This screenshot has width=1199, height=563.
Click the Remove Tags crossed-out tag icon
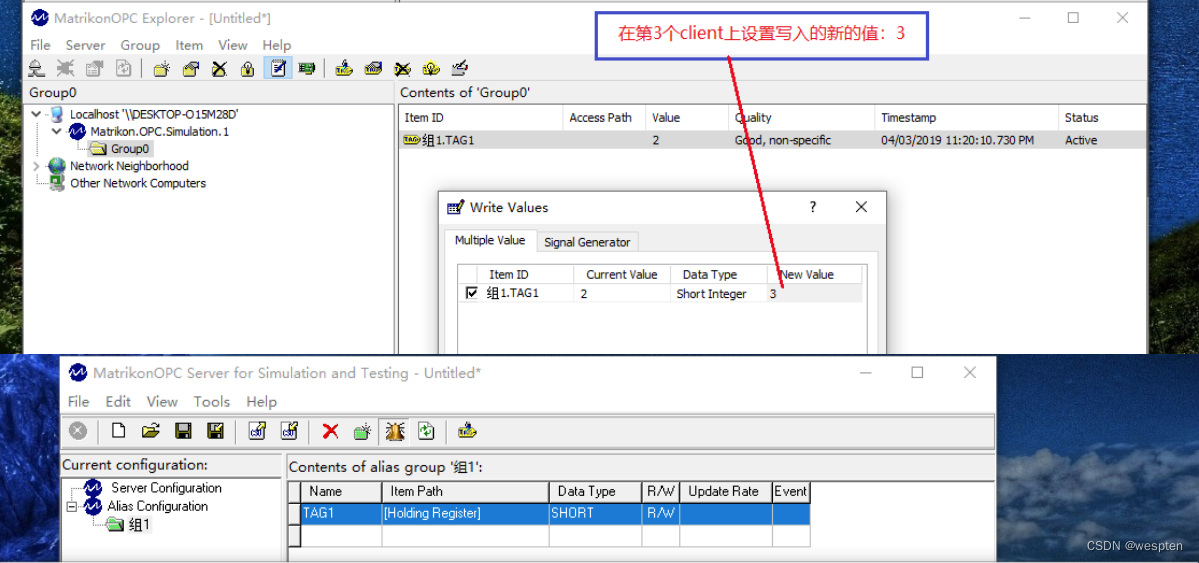[402, 69]
